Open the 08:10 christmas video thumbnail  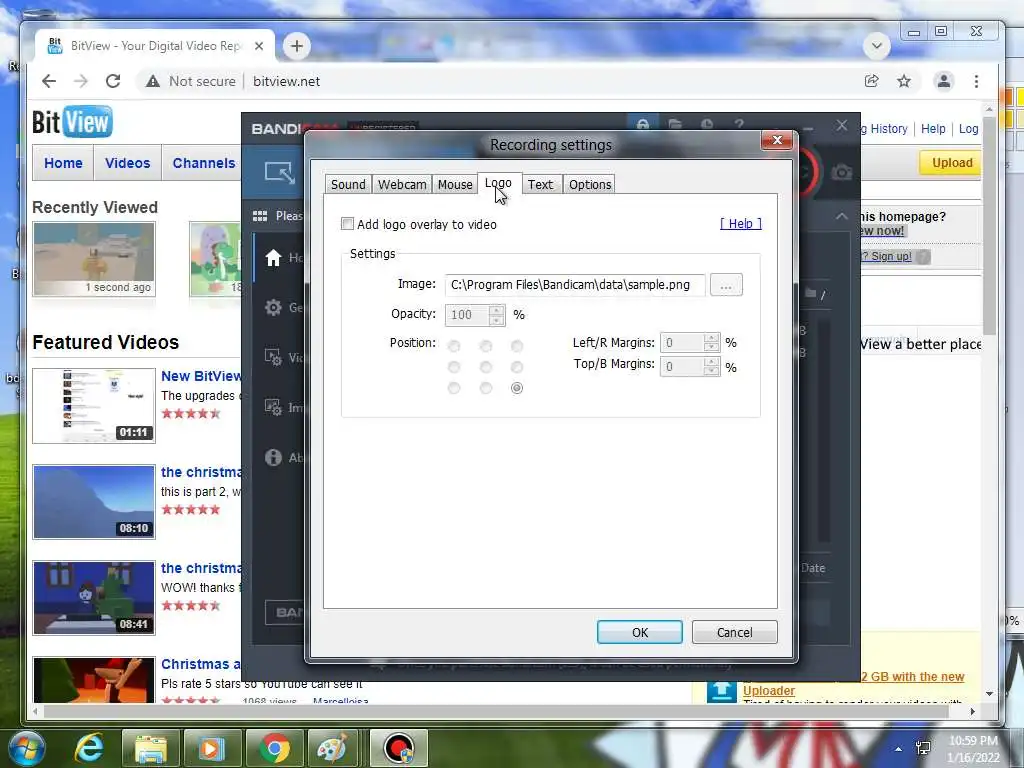(94, 502)
